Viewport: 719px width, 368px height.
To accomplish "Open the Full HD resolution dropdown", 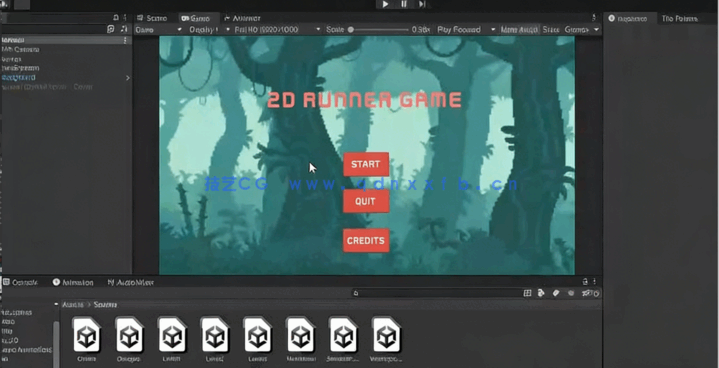I will coord(277,29).
